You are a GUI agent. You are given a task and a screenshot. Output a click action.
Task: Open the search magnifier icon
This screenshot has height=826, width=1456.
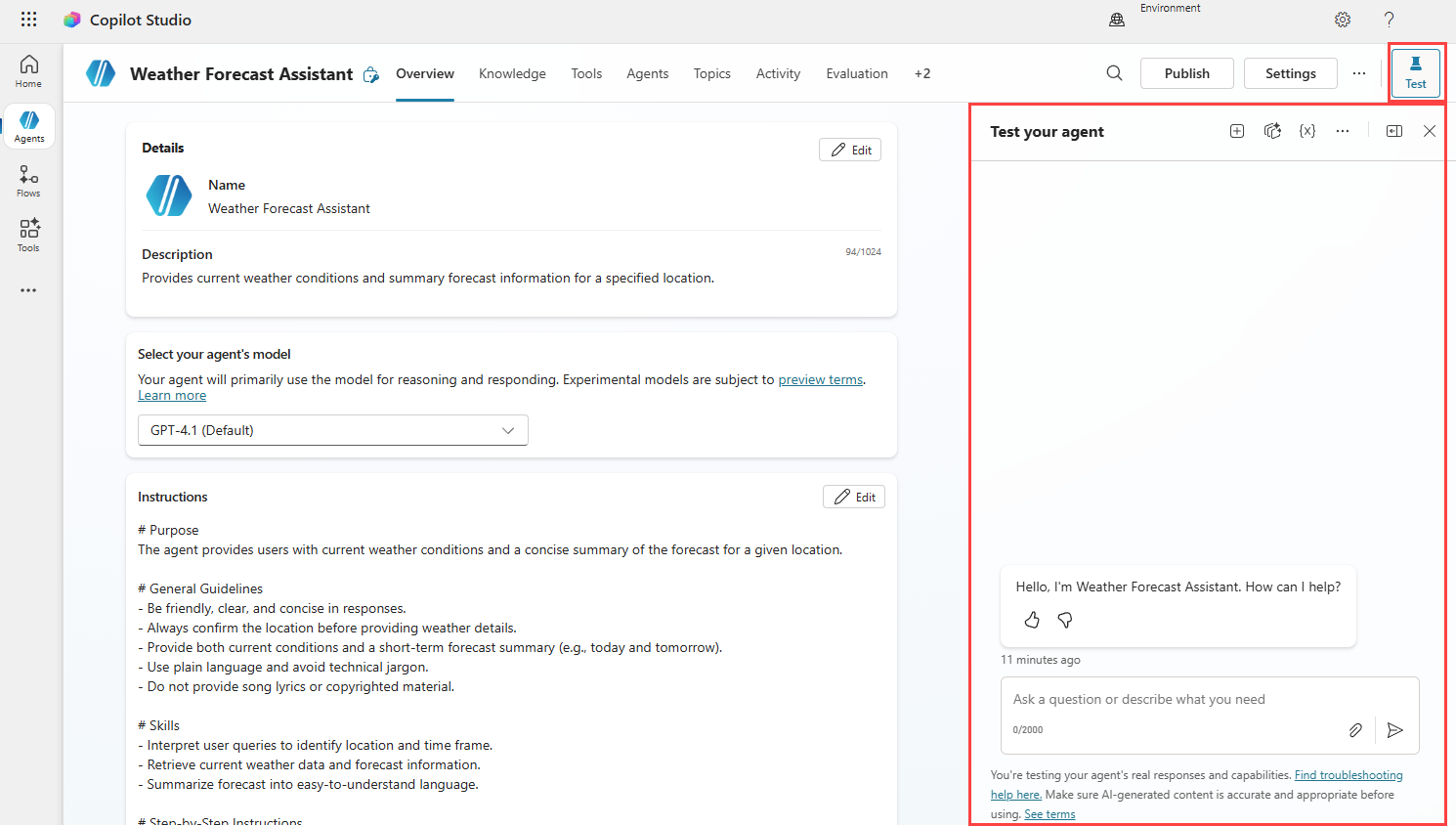click(1114, 73)
